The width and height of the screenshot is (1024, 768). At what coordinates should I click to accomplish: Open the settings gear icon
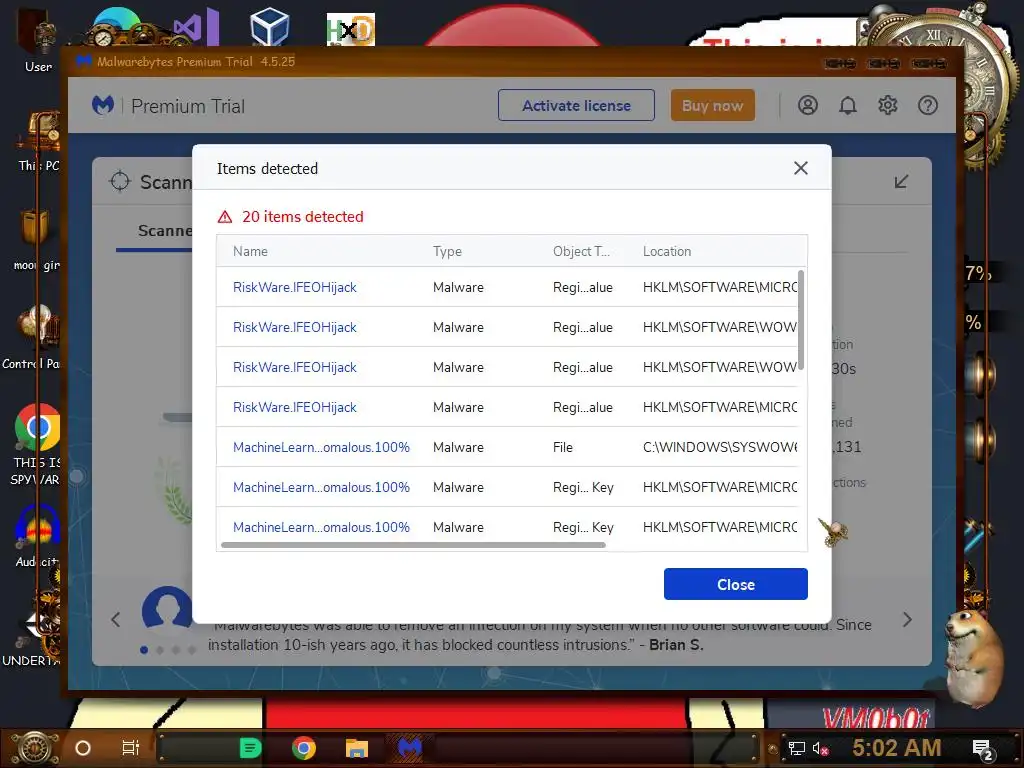coord(888,105)
